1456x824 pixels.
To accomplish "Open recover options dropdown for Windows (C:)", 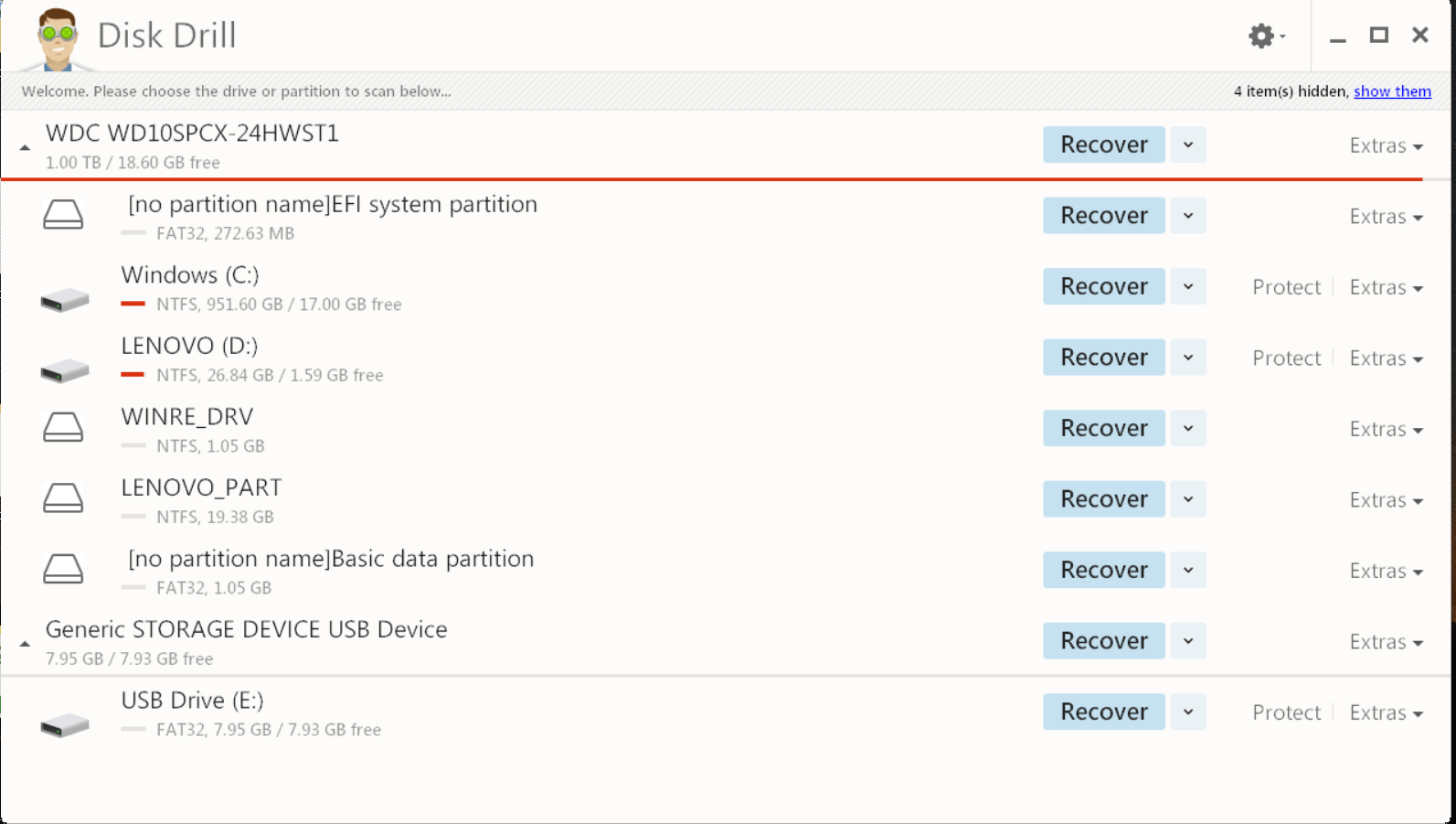I will point(1188,286).
